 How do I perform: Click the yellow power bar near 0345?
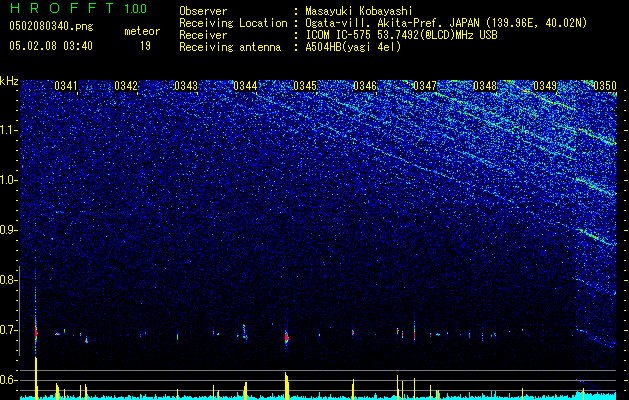click(x=287, y=386)
